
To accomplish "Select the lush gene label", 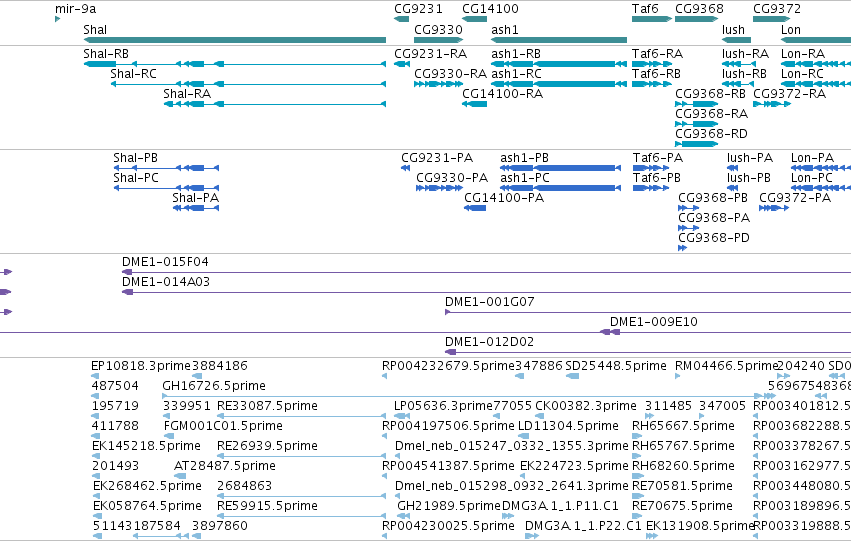I will (x=733, y=30).
